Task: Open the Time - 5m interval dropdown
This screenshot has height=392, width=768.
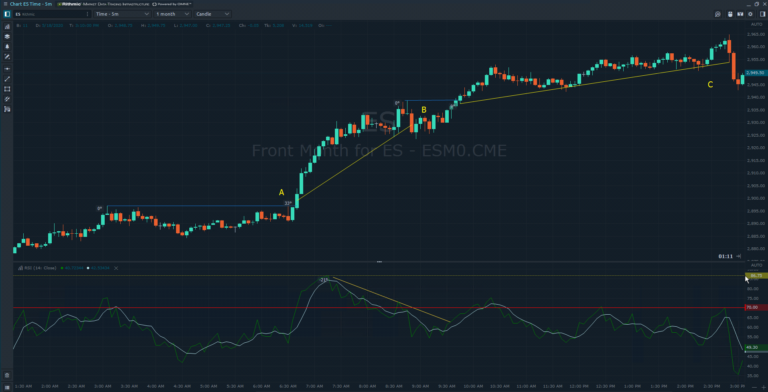Action: pyautogui.click(x=122, y=14)
